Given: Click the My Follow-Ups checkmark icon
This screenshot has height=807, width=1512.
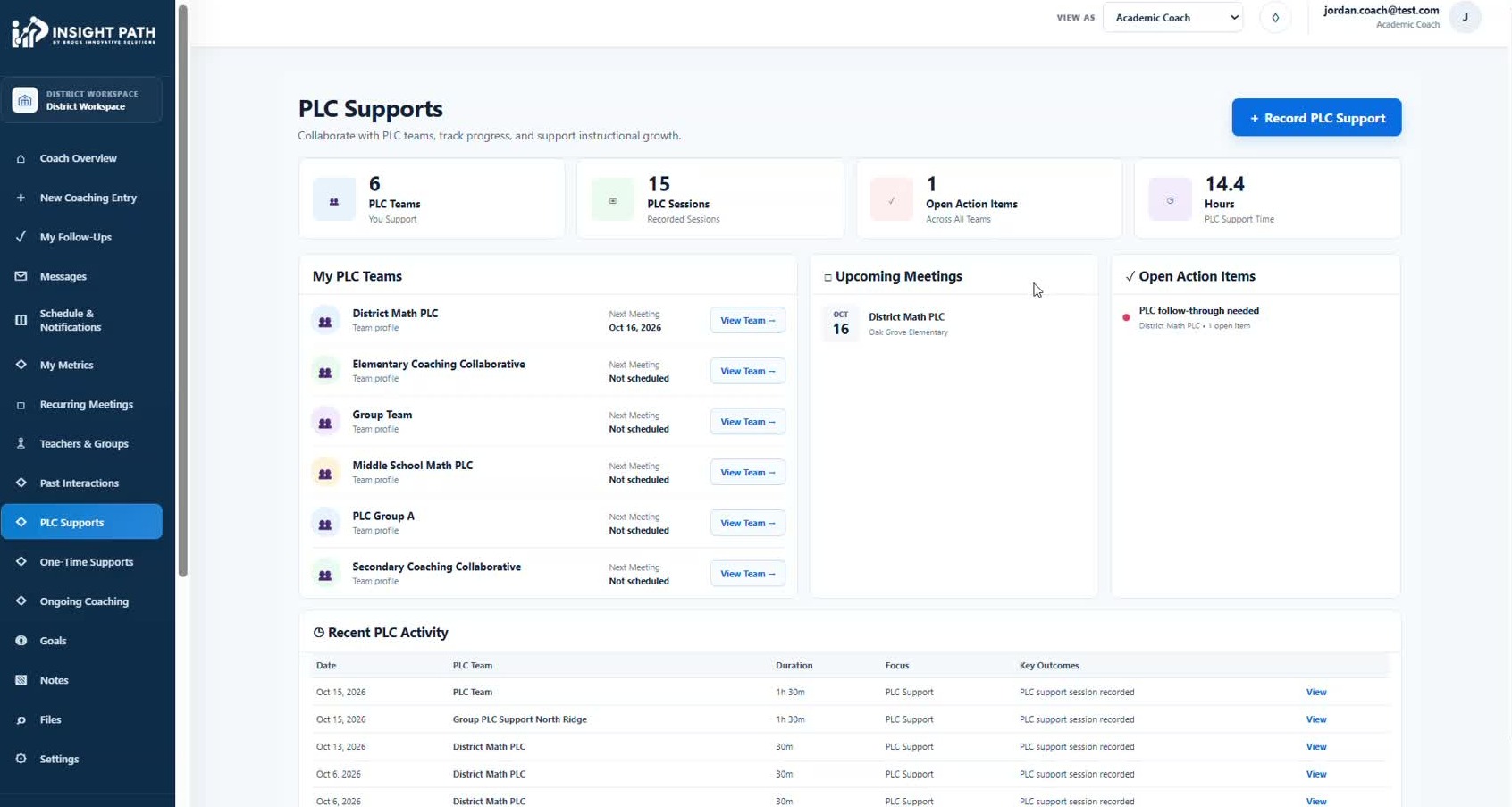Looking at the screenshot, I should click(x=21, y=237).
